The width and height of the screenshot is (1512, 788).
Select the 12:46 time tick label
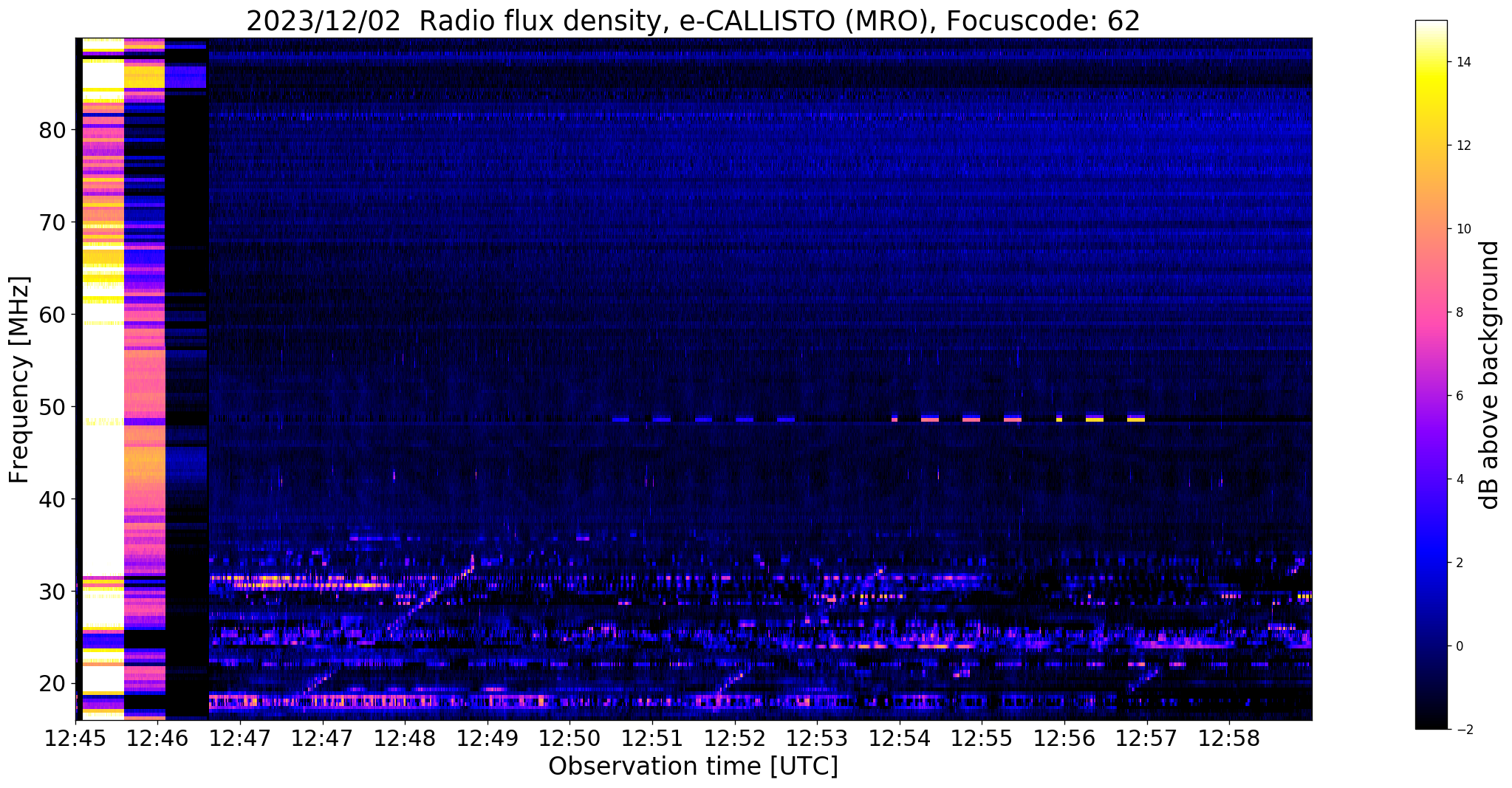pyautogui.click(x=158, y=739)
